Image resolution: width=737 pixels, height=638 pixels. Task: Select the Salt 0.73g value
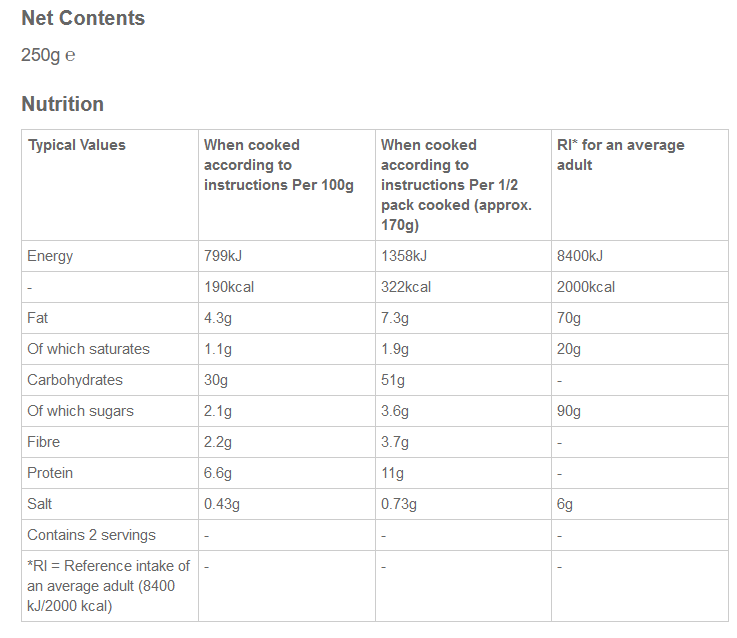(x=399, y=504)
